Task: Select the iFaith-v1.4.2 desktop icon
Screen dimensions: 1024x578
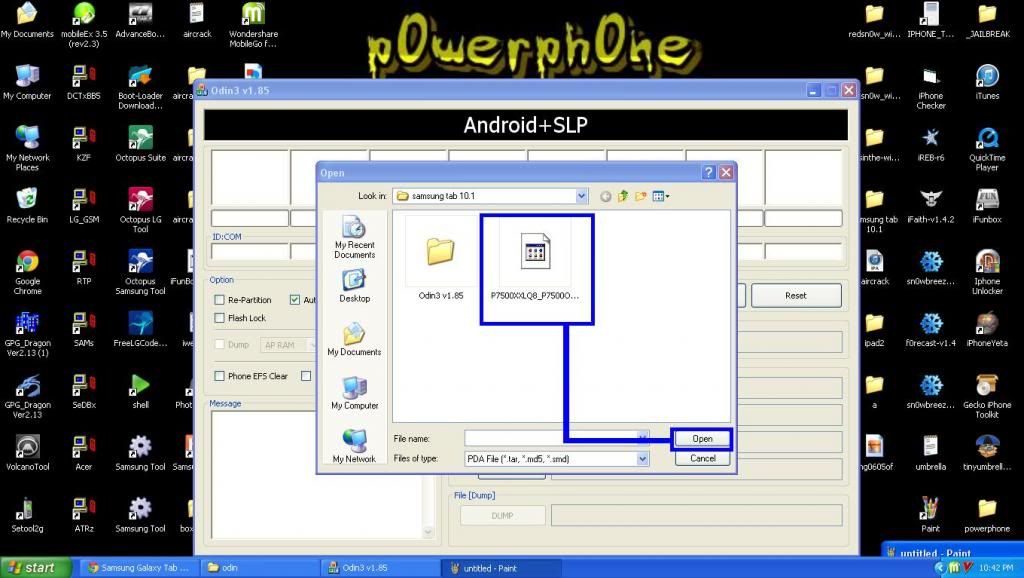Action: [931, 206]
